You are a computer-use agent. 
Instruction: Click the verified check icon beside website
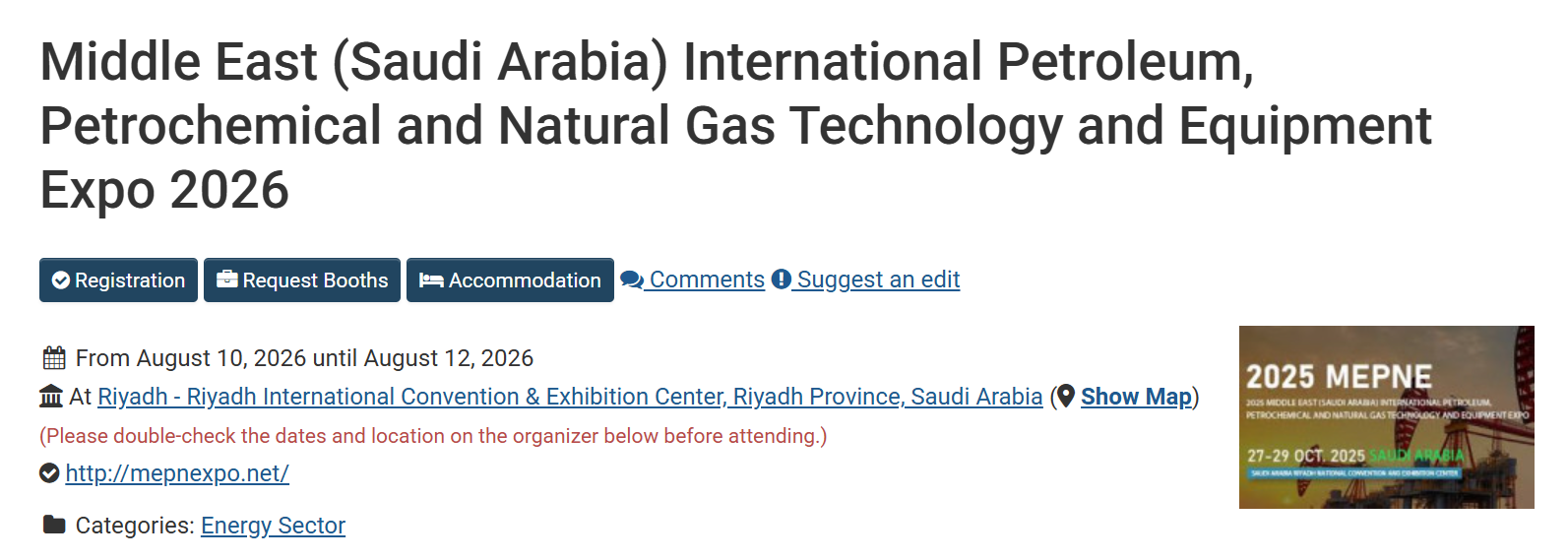tap(49, 473)
